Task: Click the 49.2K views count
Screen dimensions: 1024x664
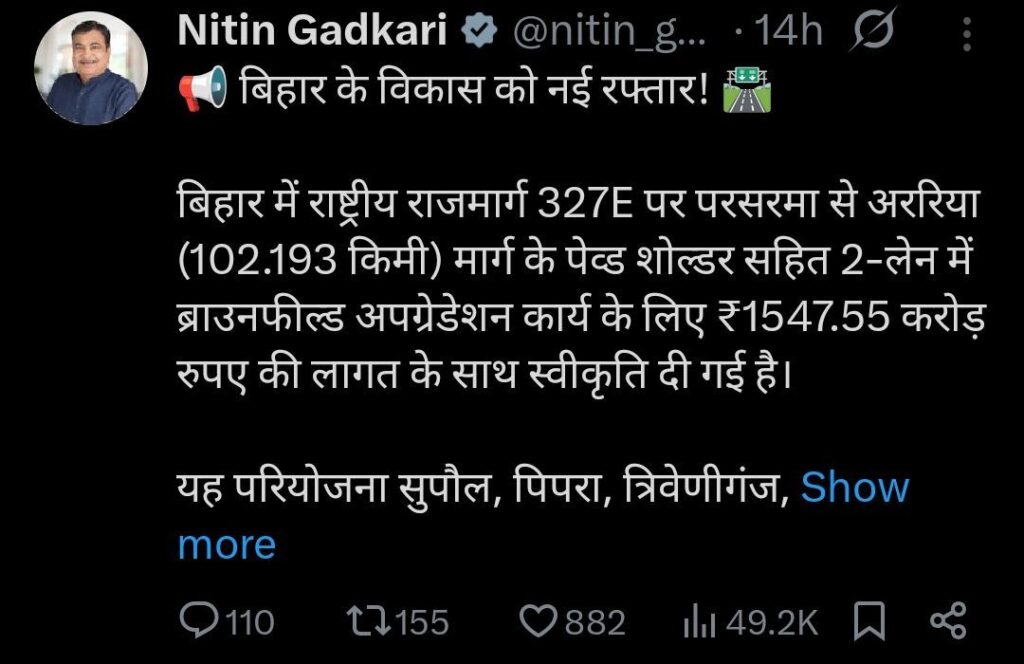Action: [772, 623]
